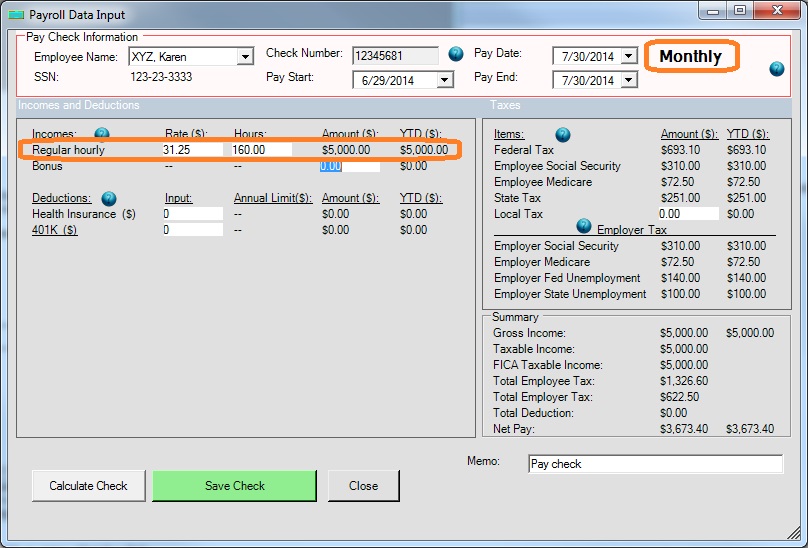Click the Bonus amount input field
808x548 pixels.
click(x=349, y=166)
